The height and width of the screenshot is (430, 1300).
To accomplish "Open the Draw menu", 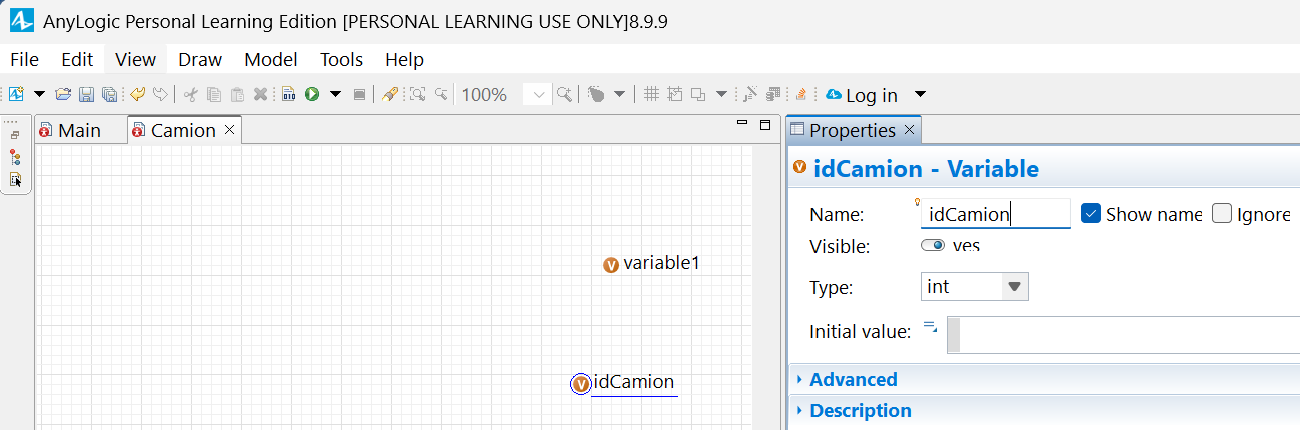I will pos(200,59).
